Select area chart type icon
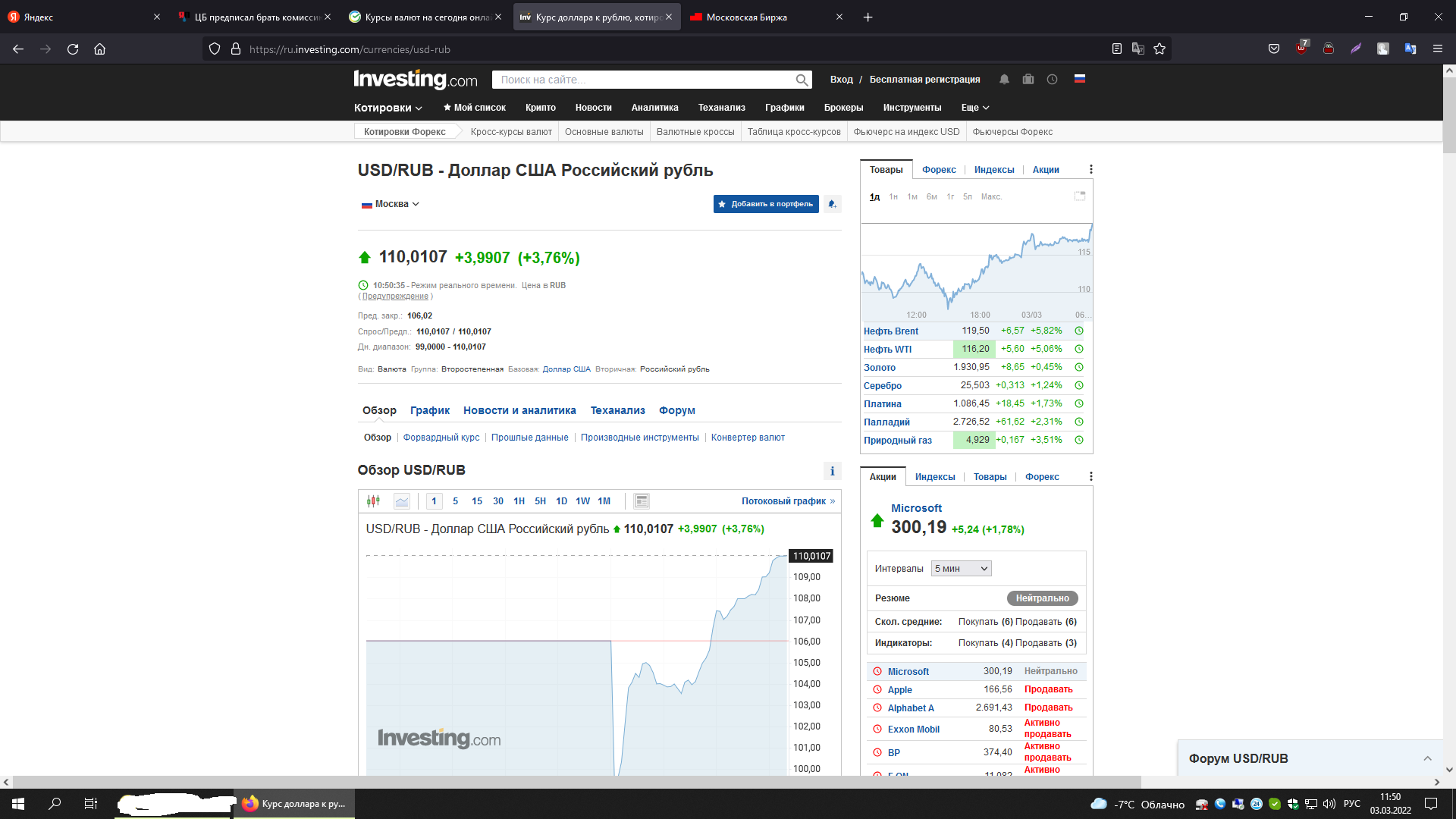The height and width of the screenshot is (819, 1456). [x=402, y=501]
